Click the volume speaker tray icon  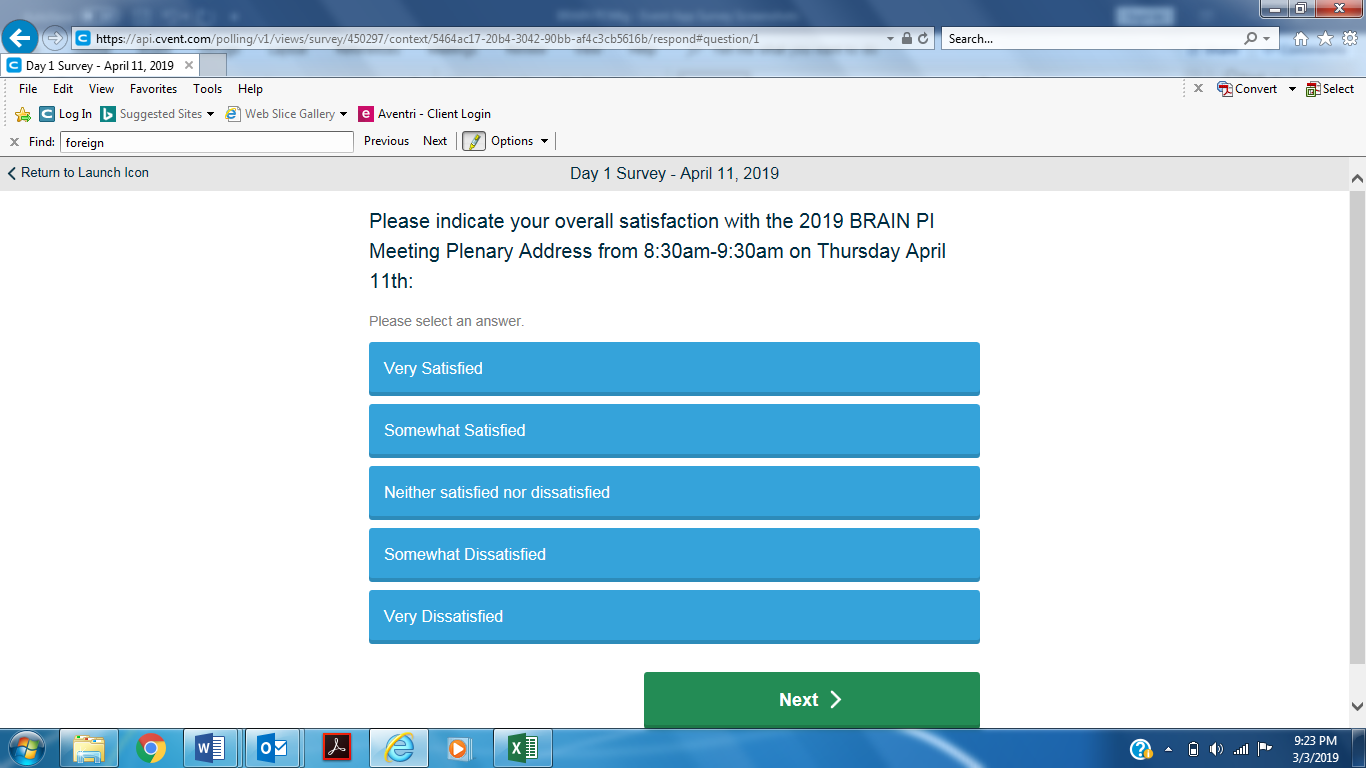pyautogui.click(x=1216, y=749)
